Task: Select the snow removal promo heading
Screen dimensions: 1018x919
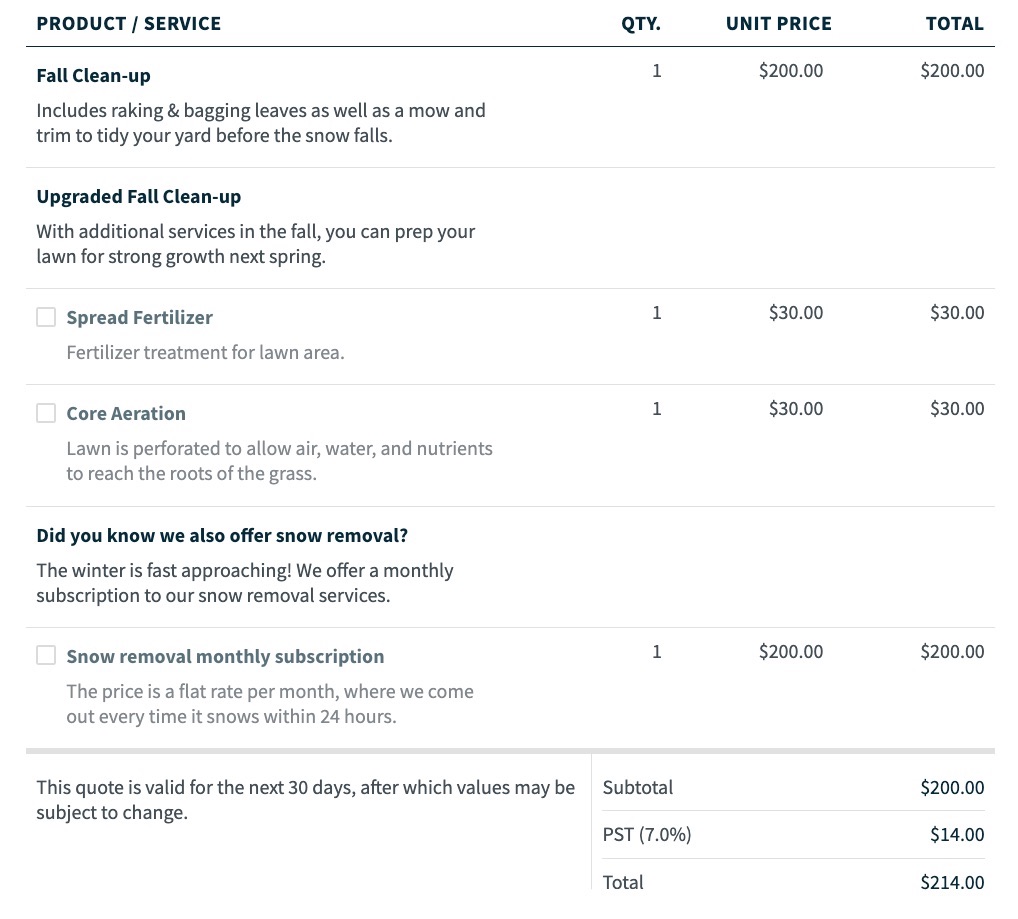Action: (x=222, y=535)
